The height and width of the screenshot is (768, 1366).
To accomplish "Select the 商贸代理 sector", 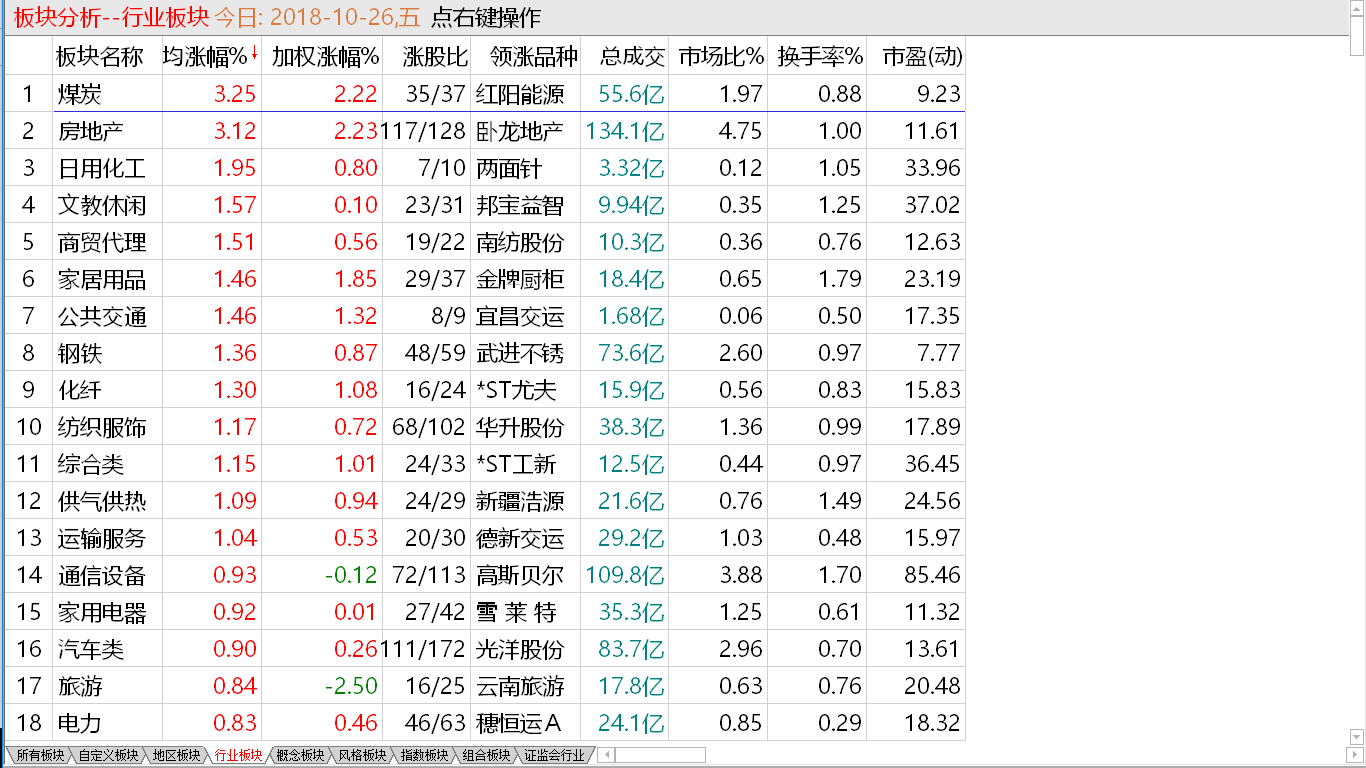I will [102, 242].
